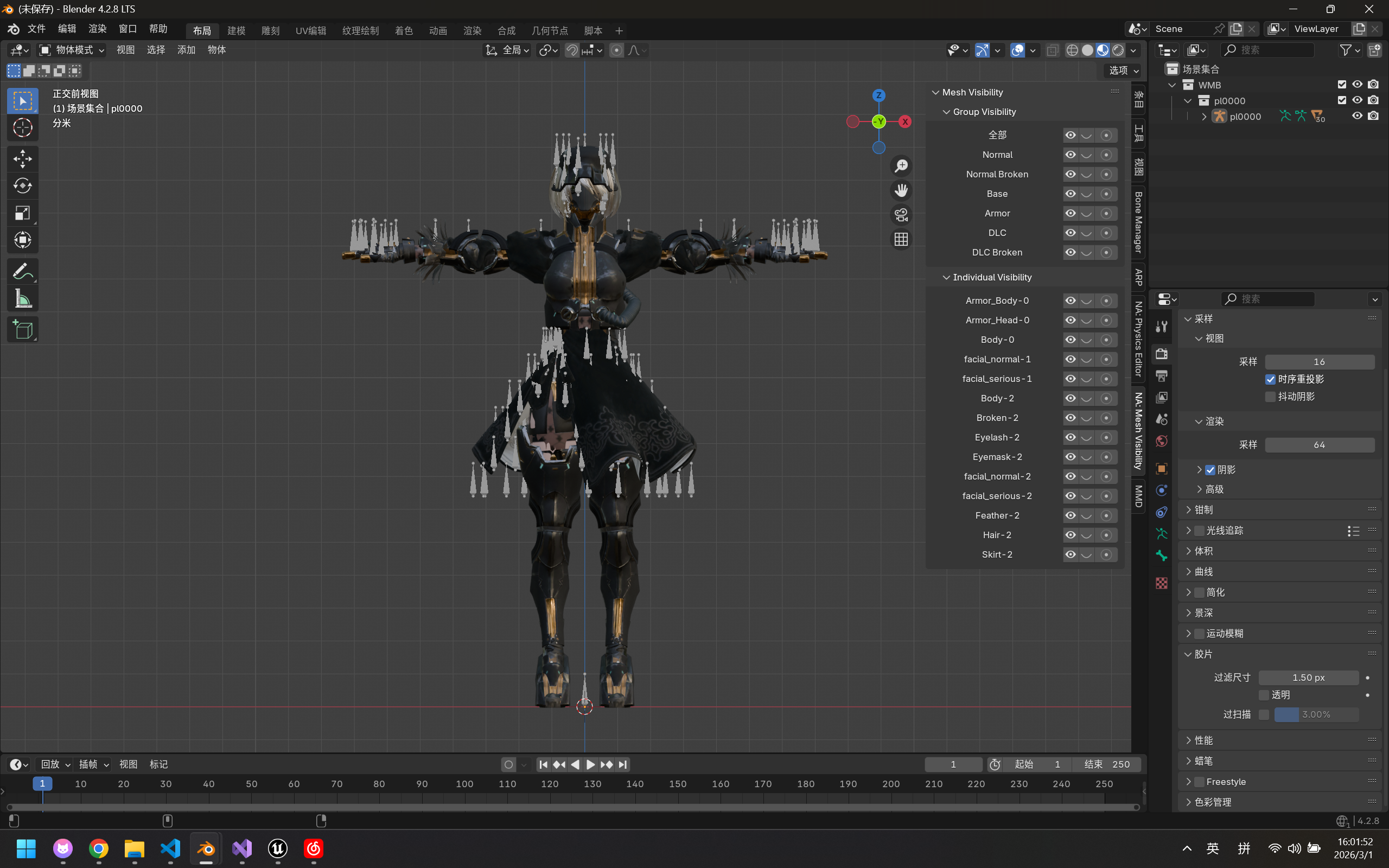1389x868 pixels.
Task: Choose the Annotate pencil tool
Action: point(22,271)
